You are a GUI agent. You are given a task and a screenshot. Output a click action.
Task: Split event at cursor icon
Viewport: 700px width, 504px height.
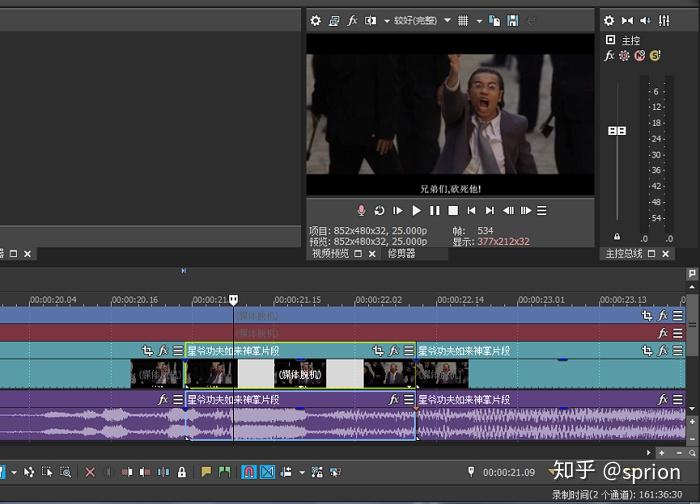pos(163,472)
